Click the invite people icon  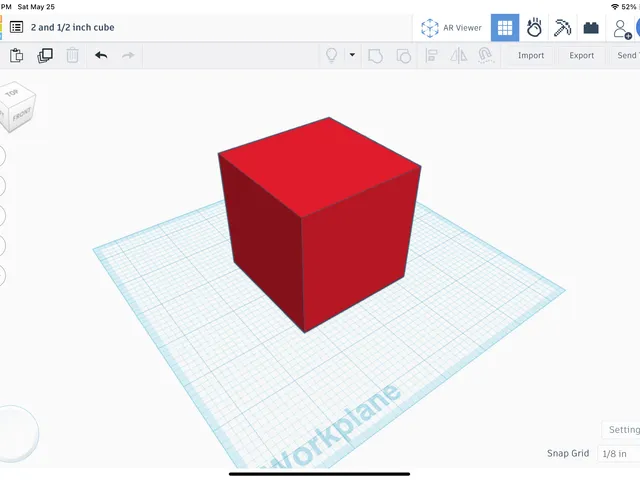point(622,29)
